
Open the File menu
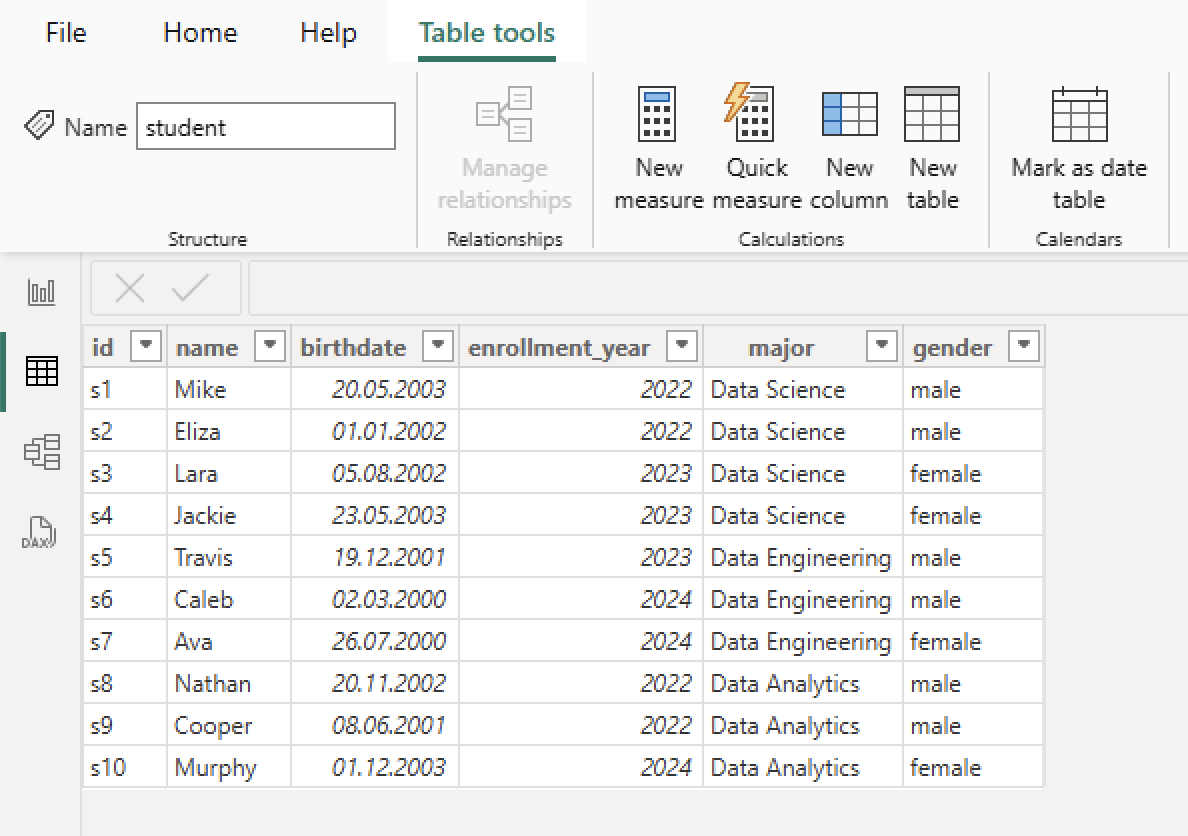point(66,33)
